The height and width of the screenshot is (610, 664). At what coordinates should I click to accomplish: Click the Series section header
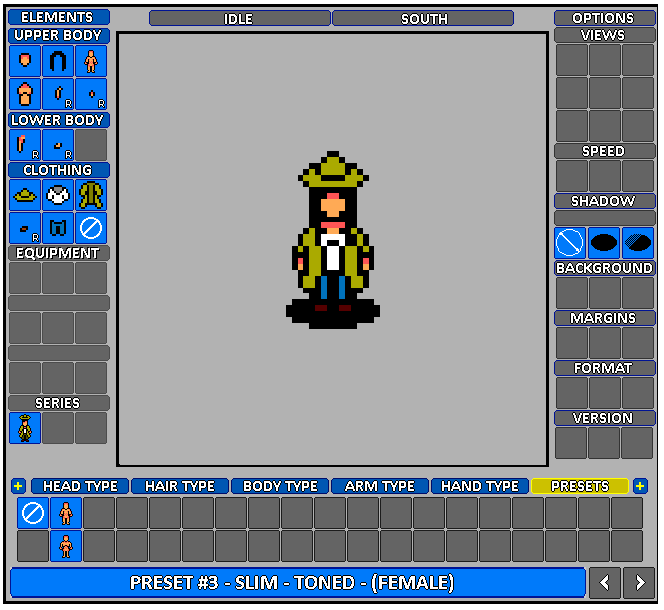coord(59,403)
